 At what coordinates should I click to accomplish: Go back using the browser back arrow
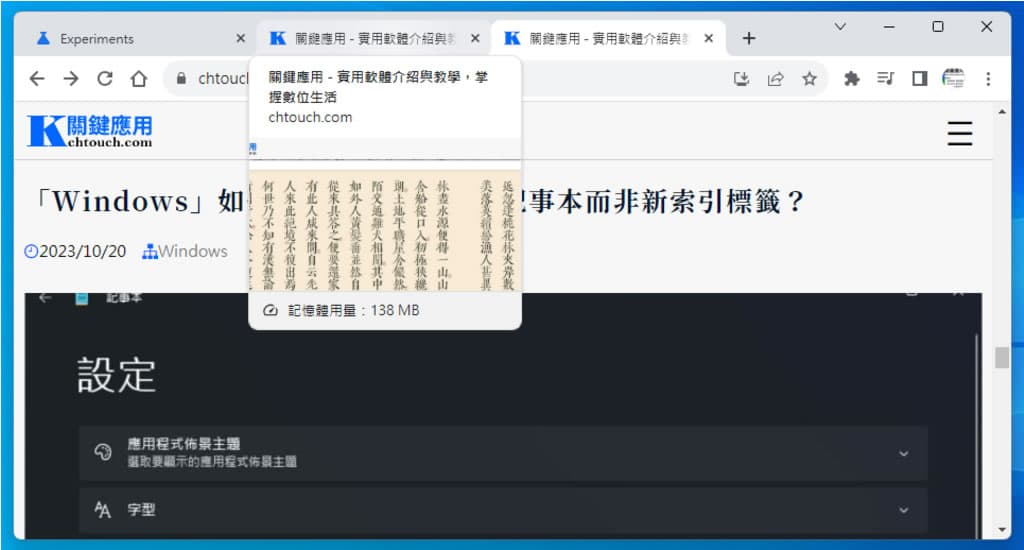[x=37, y=78]
